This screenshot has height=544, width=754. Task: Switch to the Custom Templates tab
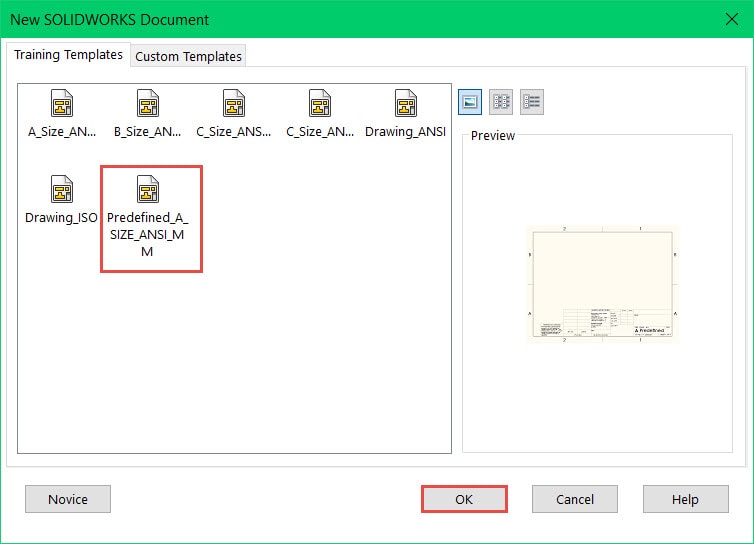188,56
